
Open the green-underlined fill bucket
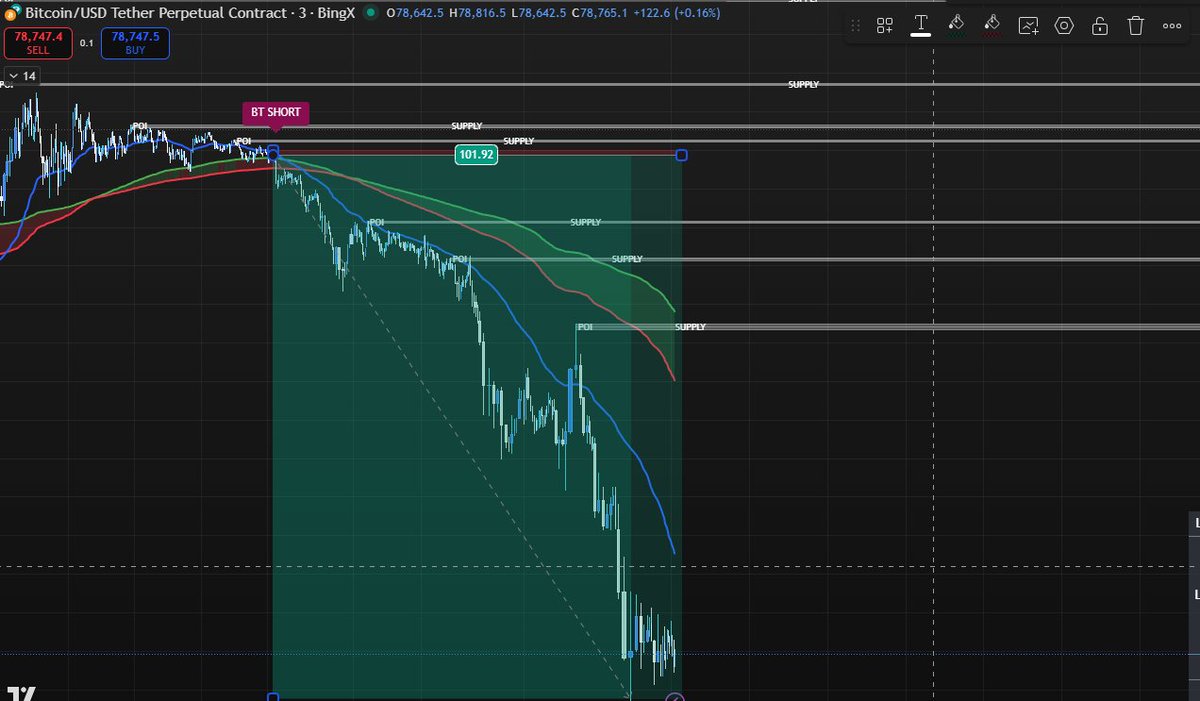pos(956,25)
